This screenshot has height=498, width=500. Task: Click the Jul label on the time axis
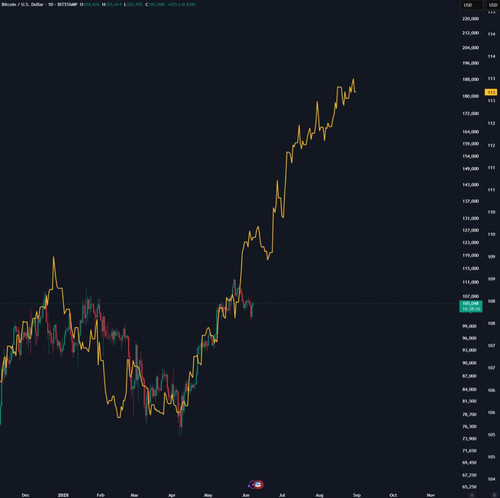click(x=282, y=495)
